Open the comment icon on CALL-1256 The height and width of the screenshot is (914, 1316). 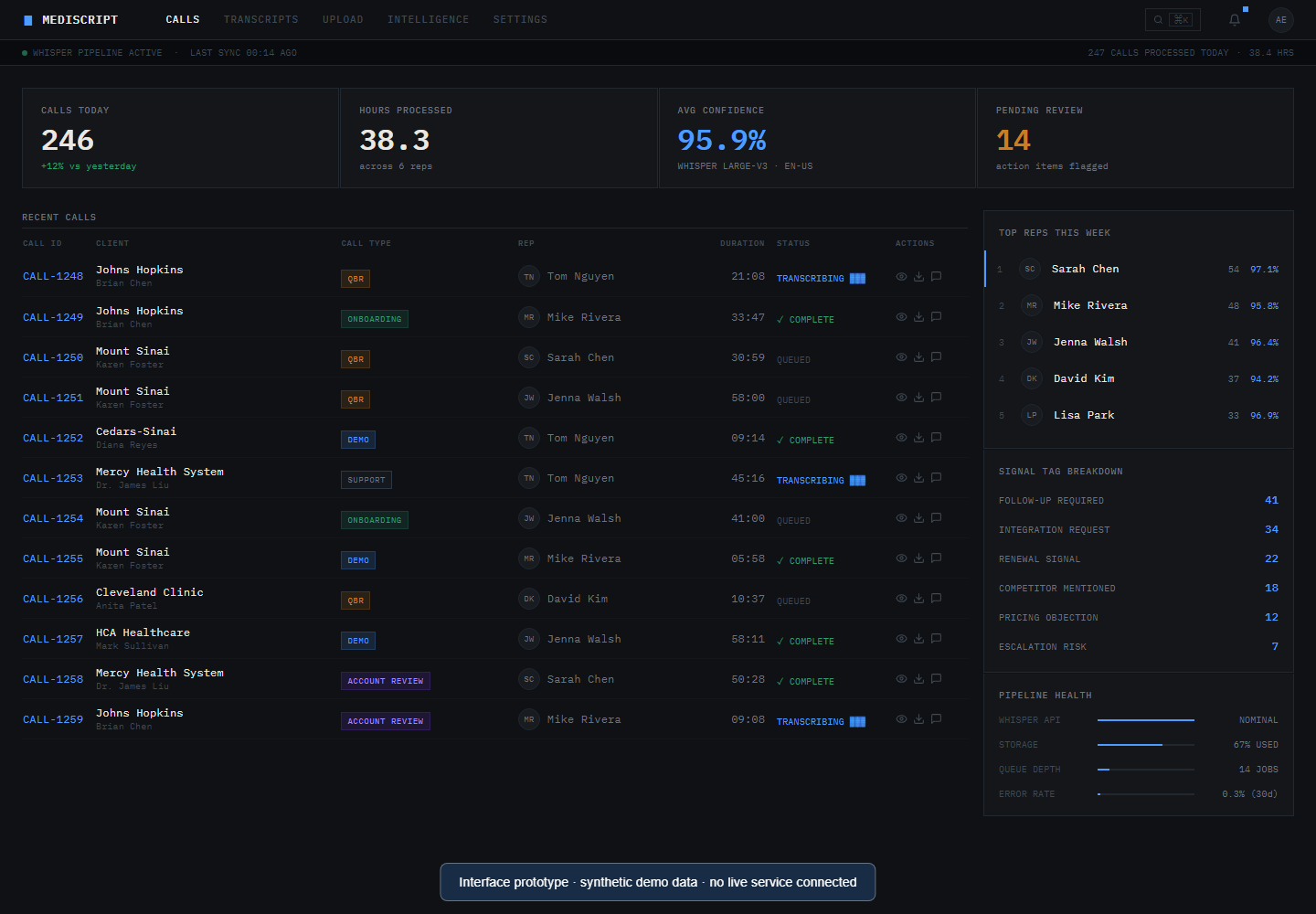click(936, 599)
